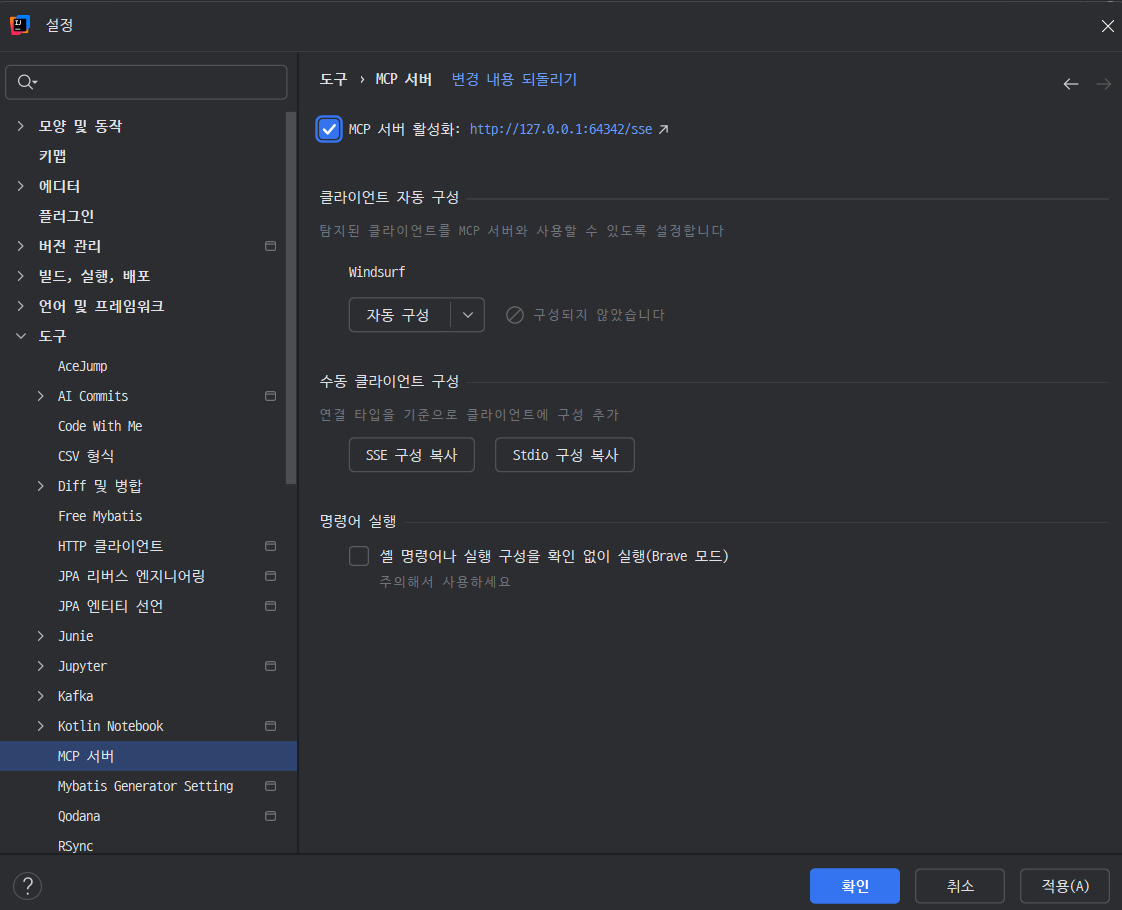The height and width of the screenshot is (910, 1122).
Task: Click project-level icon next to JPA 엔티티 선언
Action: click(270, 607)
